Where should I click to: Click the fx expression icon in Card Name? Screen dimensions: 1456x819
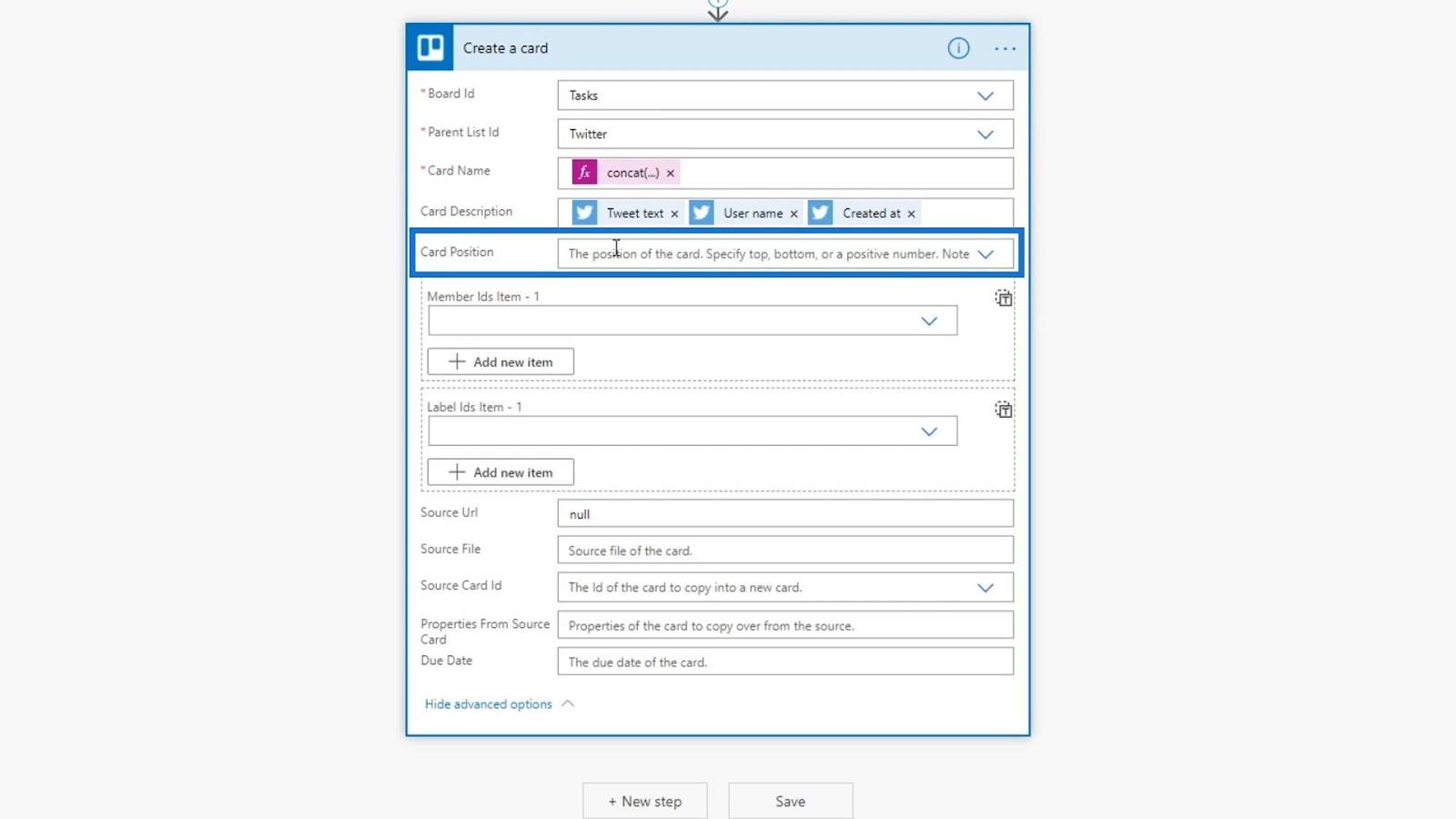point(584,172)
